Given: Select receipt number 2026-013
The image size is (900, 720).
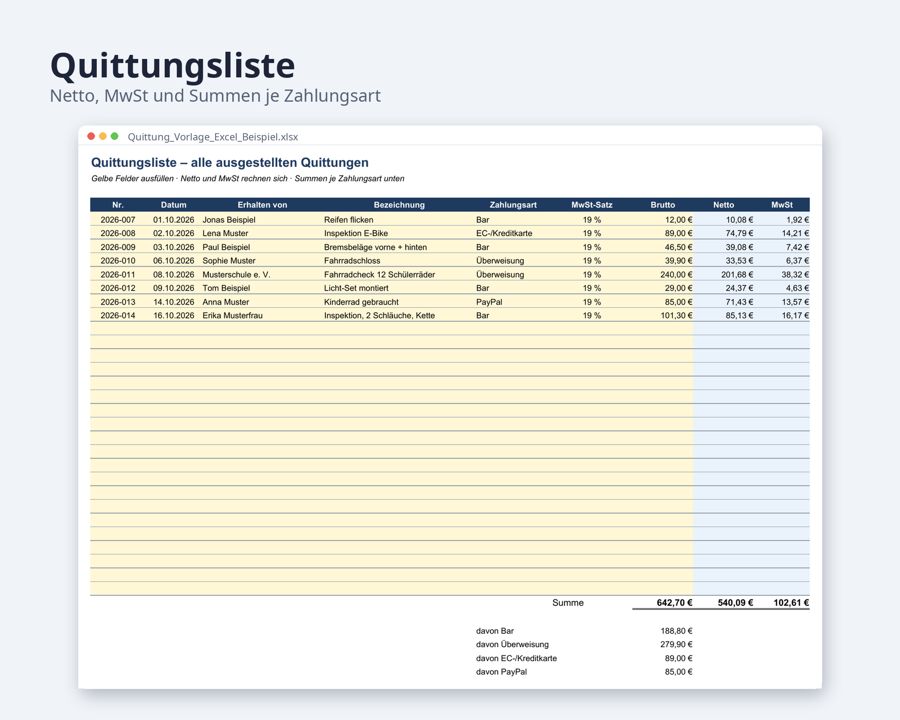Looking at the screenshot, I should (118, 302).
